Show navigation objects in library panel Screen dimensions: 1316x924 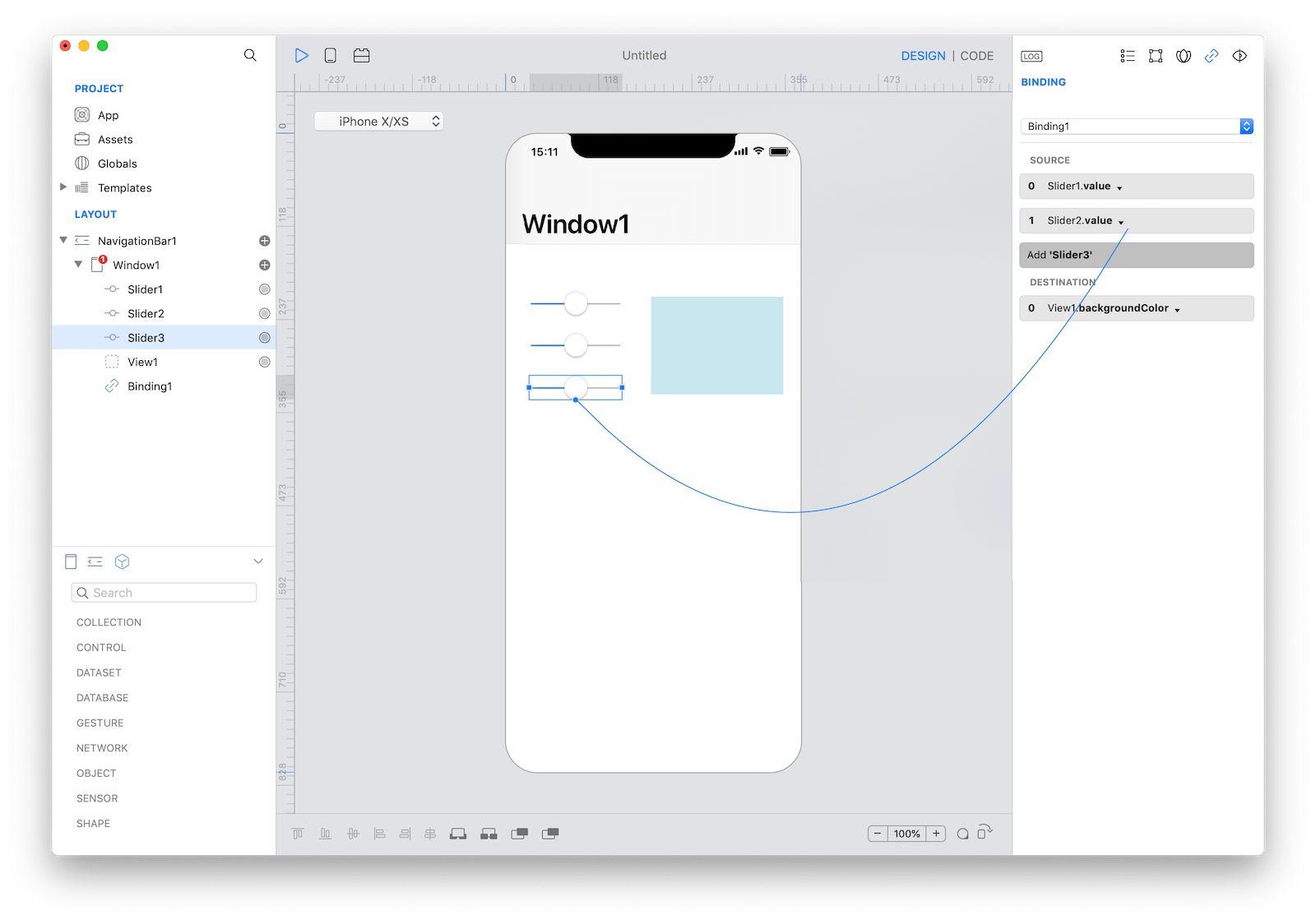pyautogui.click(x=95, y=561)
